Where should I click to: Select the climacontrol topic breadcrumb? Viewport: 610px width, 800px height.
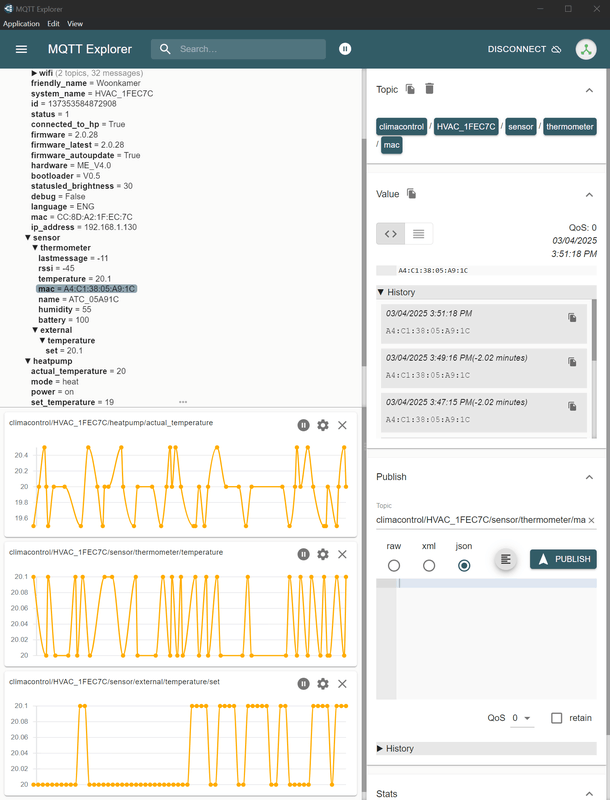coord(401,127)
